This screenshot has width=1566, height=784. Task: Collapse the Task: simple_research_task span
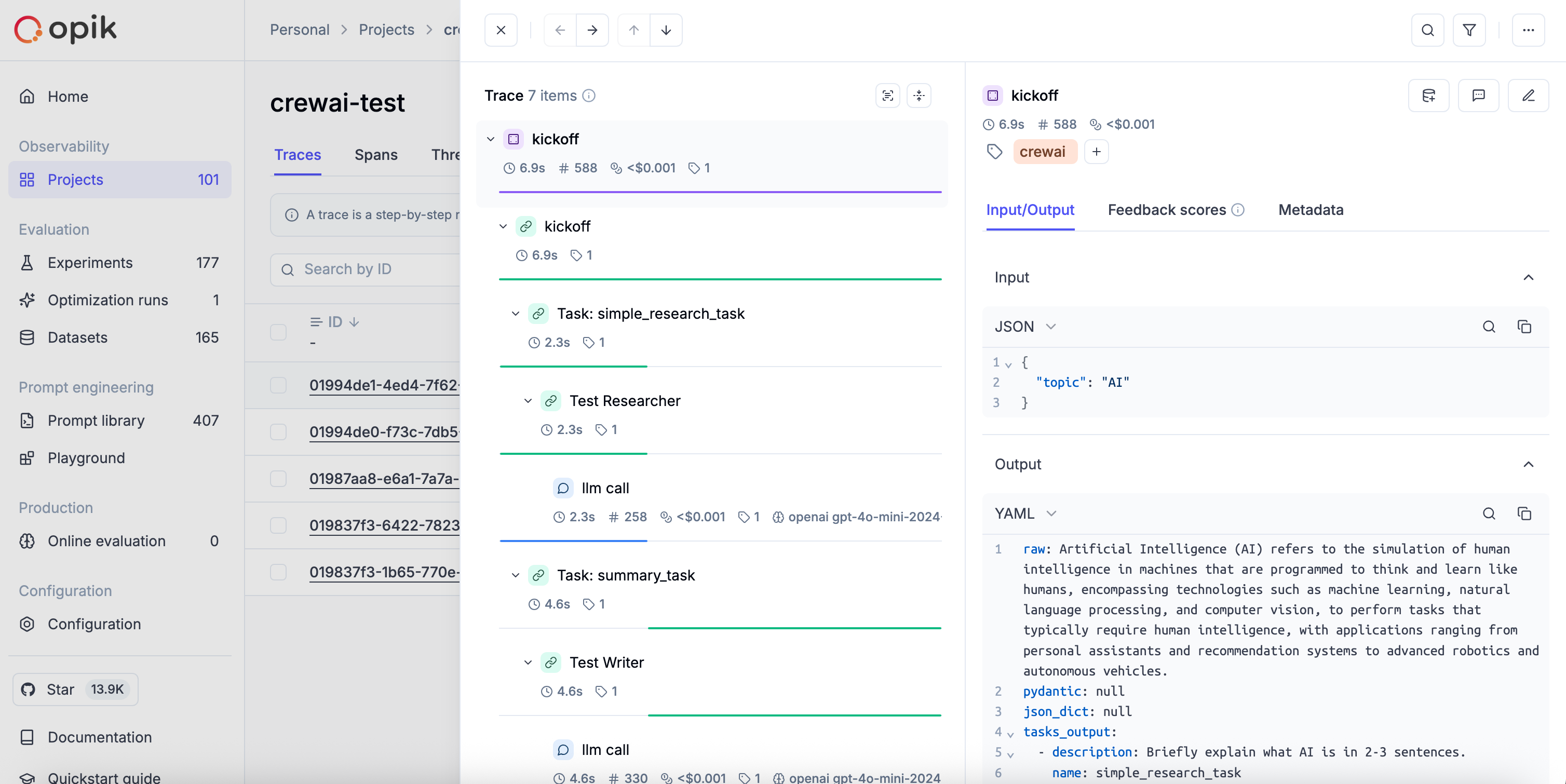tap(515, 314)
